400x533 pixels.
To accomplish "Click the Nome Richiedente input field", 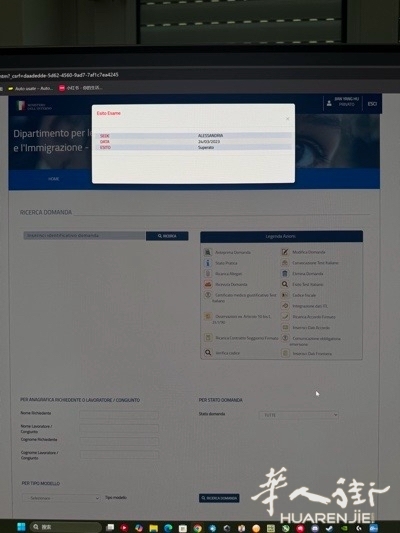I will click(119, 415).
